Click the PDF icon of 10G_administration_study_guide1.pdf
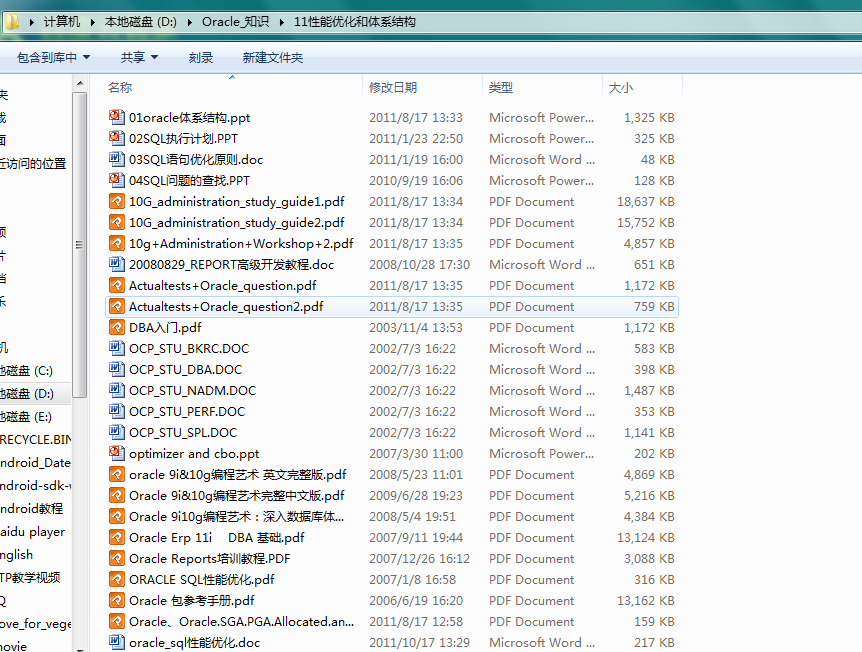 point(117,201)
